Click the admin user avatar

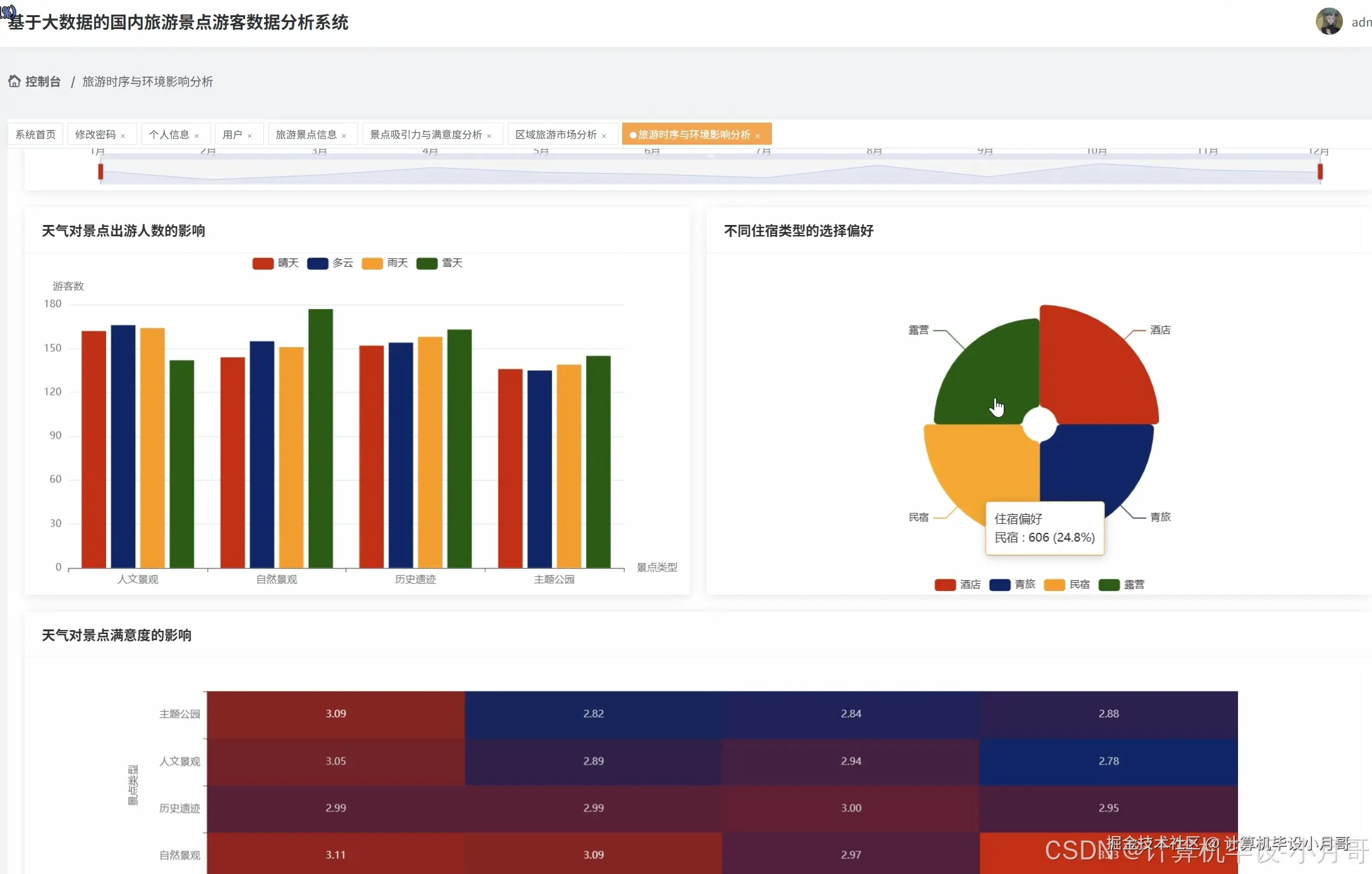(1328, 22)
